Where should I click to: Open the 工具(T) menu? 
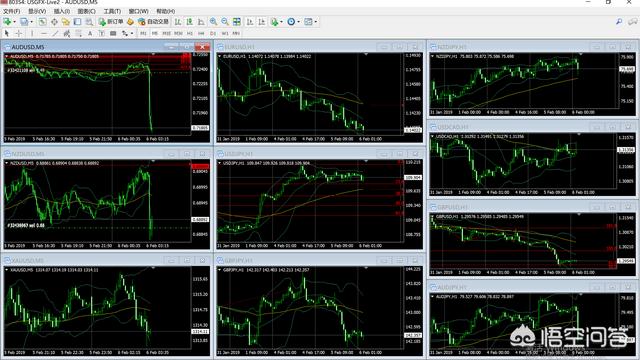(112, 11)
